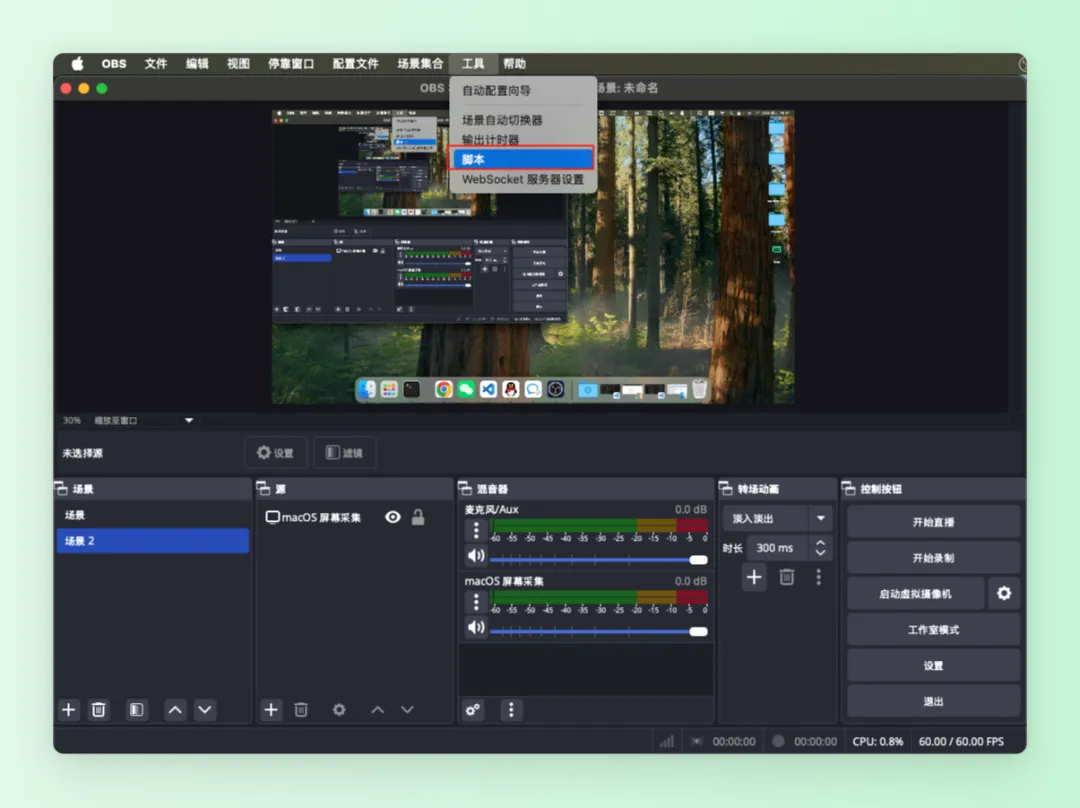This screenshot has width=1080, height=808.
Task: Open the 视图 menu
Action: (238, 63)
